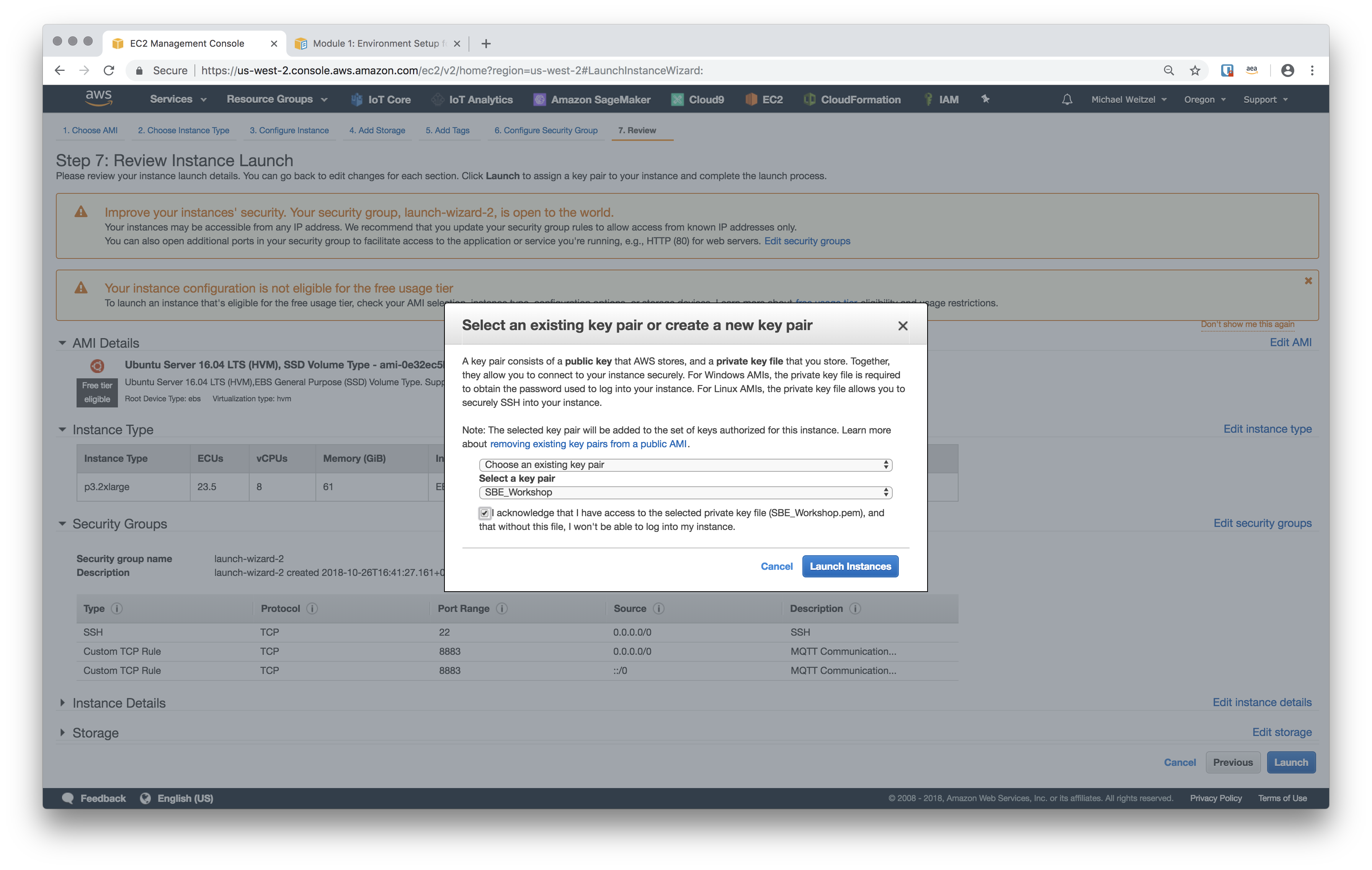The height and width of the screenshot is (870, 1372).
Task: Collapse the AMI Details section
Action: [62, 343]
